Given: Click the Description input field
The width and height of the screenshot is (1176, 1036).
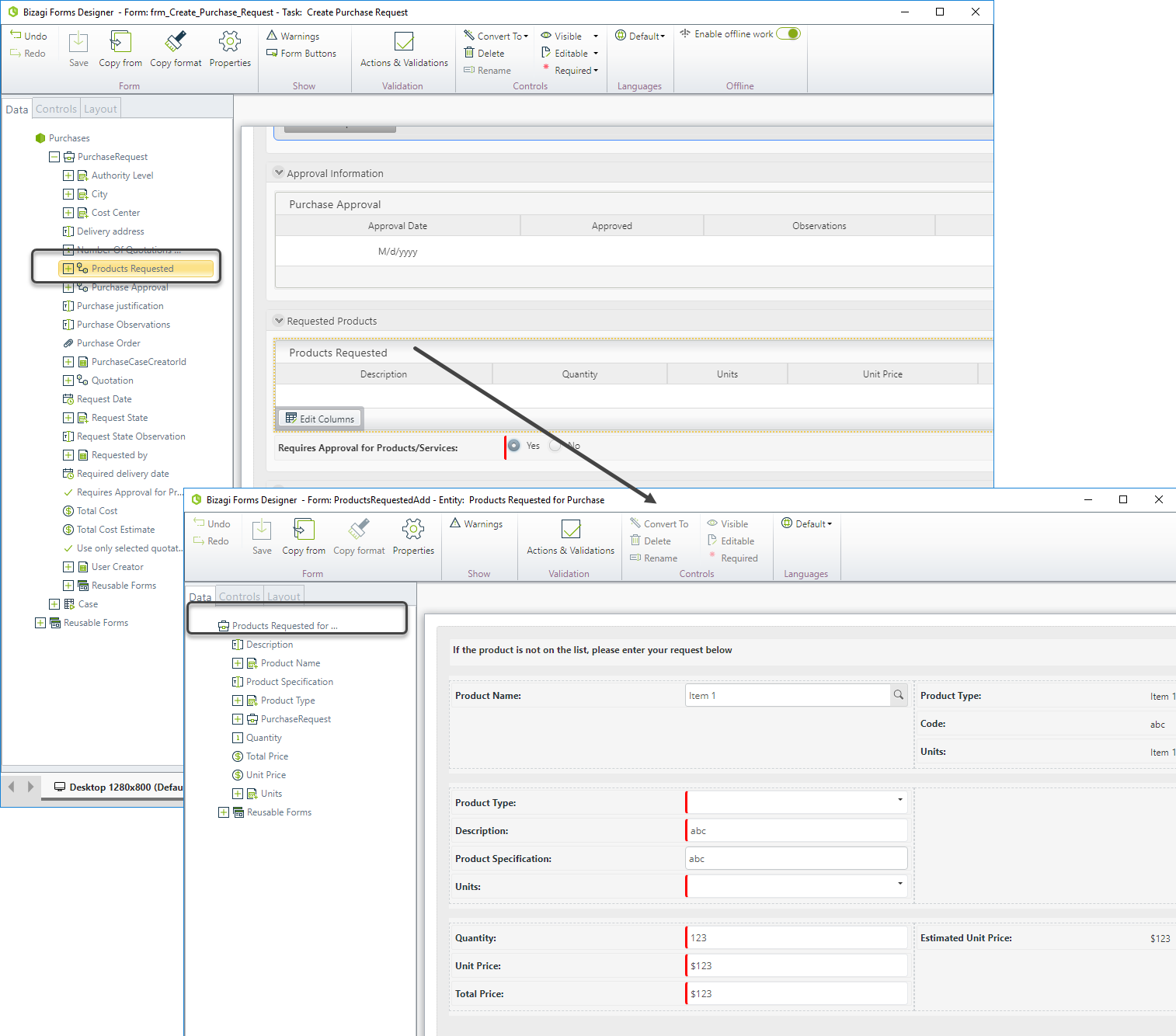Looking at the screenshot, I should point(797,830).
